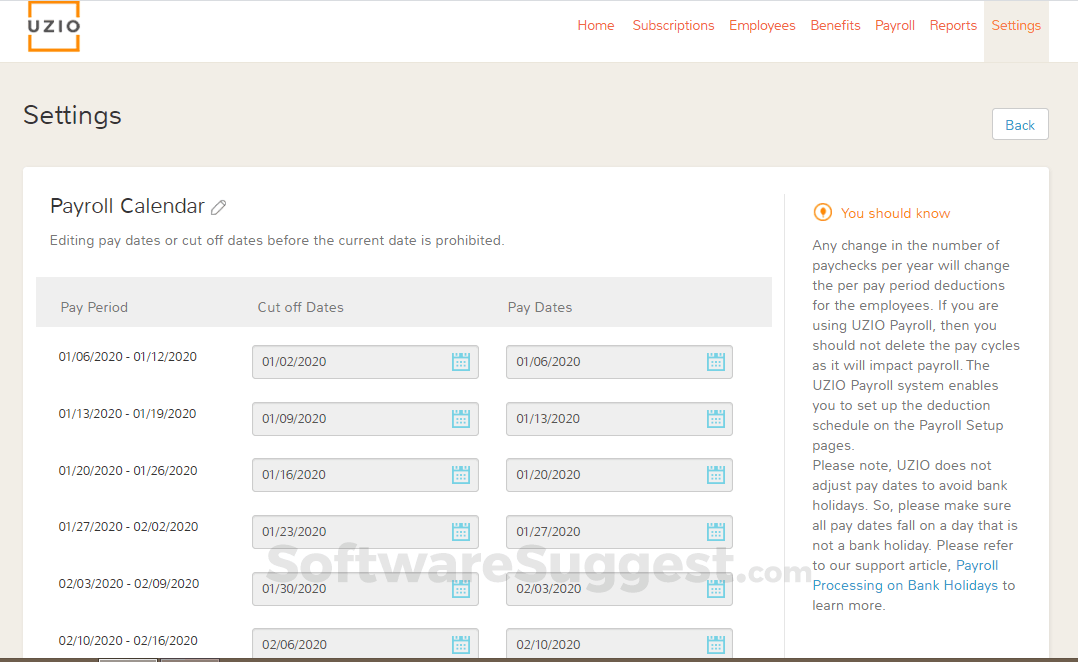Select pay period 01/27/2020 - 02/02/2020
The width and height of the screenshot is (1078, 662).
click(128, 527)
